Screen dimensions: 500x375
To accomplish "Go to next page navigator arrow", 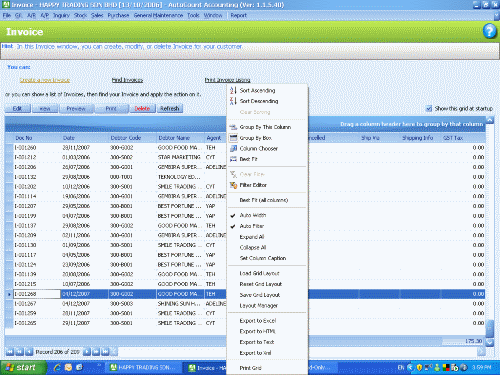I will point(96,352).
